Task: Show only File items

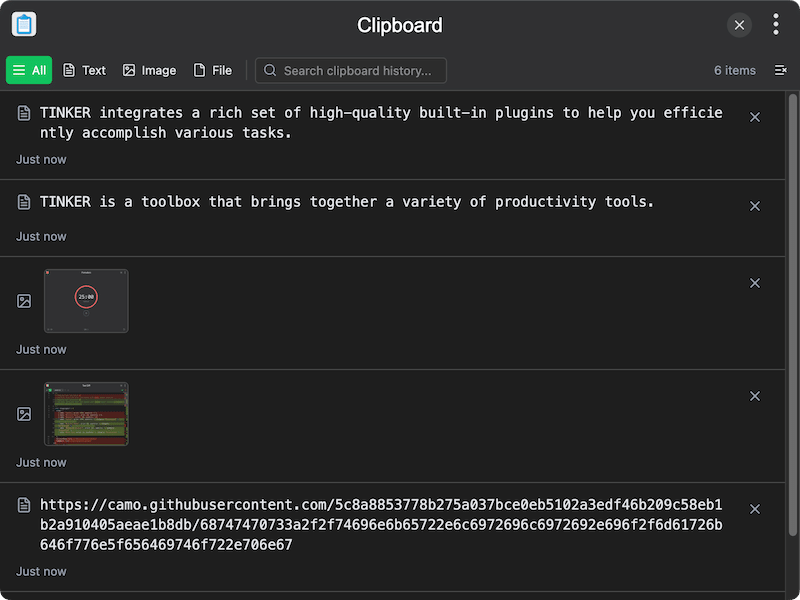Action: tap(212, 70)
